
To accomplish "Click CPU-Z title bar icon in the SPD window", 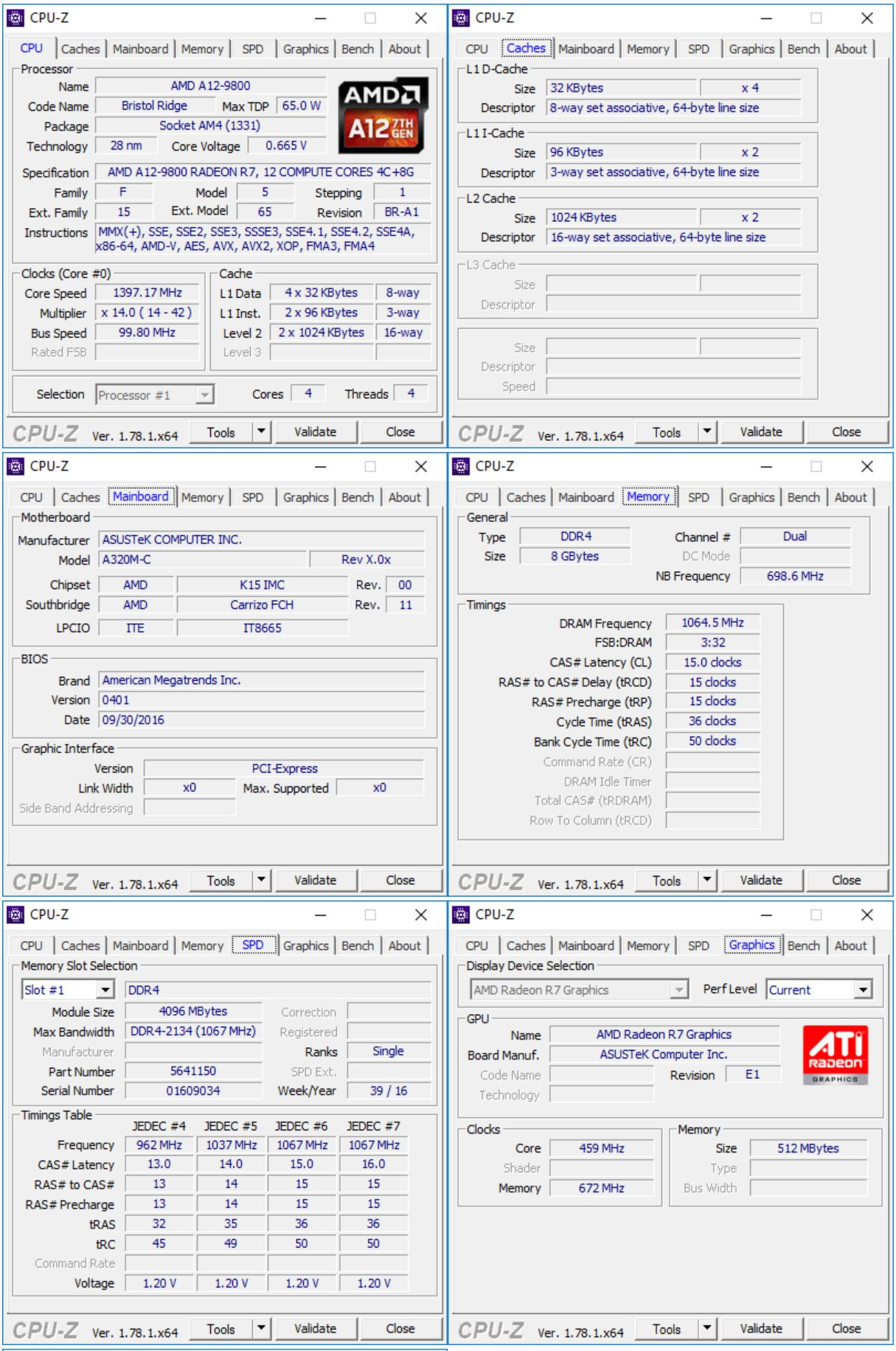I will pos(15,914).
